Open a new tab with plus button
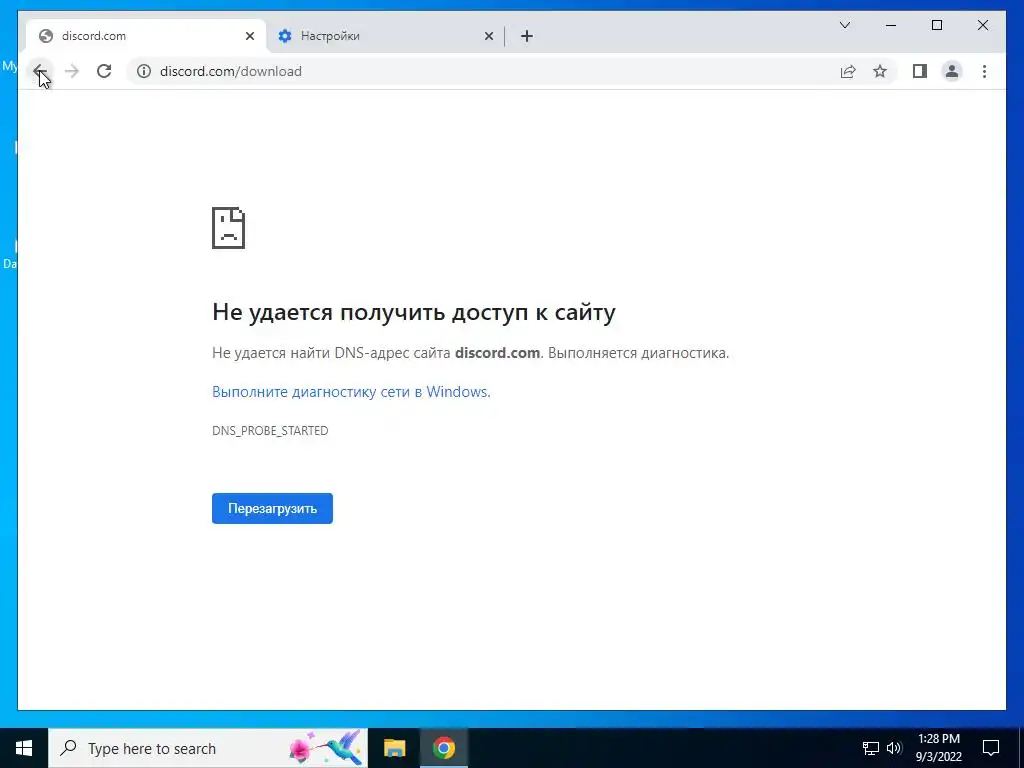The width and height of the screenshot is (1024, 768). pyautogui.click(x=527, y=36)
